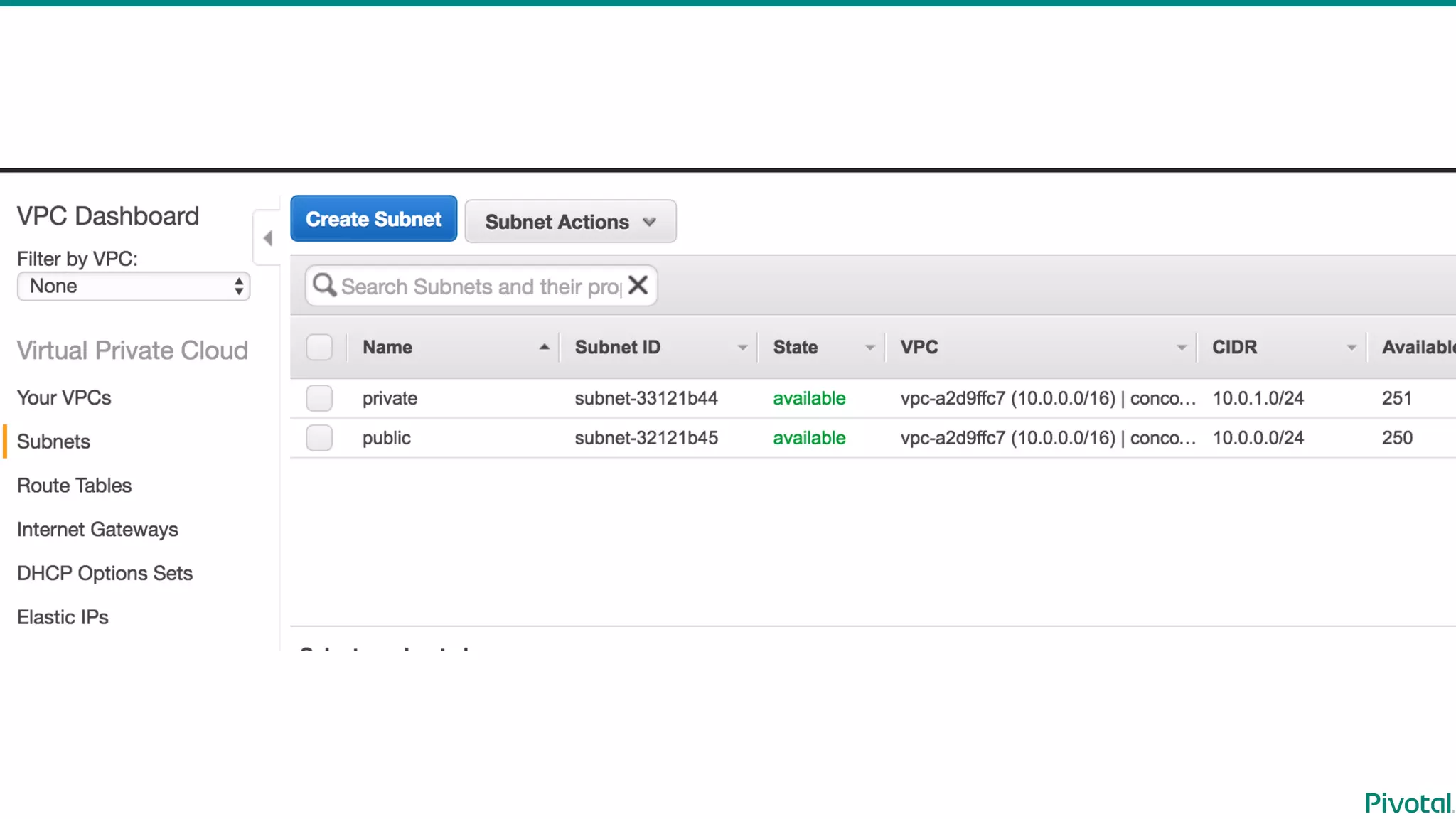Click CIDR column sort arrow

click(1351, 348)
